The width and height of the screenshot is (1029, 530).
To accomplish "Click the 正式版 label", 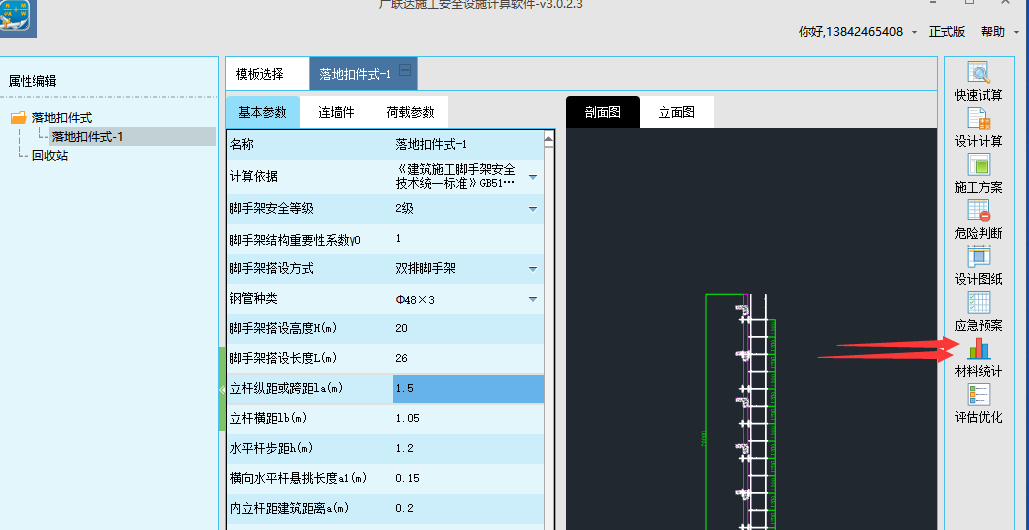I will pos(946,31).
